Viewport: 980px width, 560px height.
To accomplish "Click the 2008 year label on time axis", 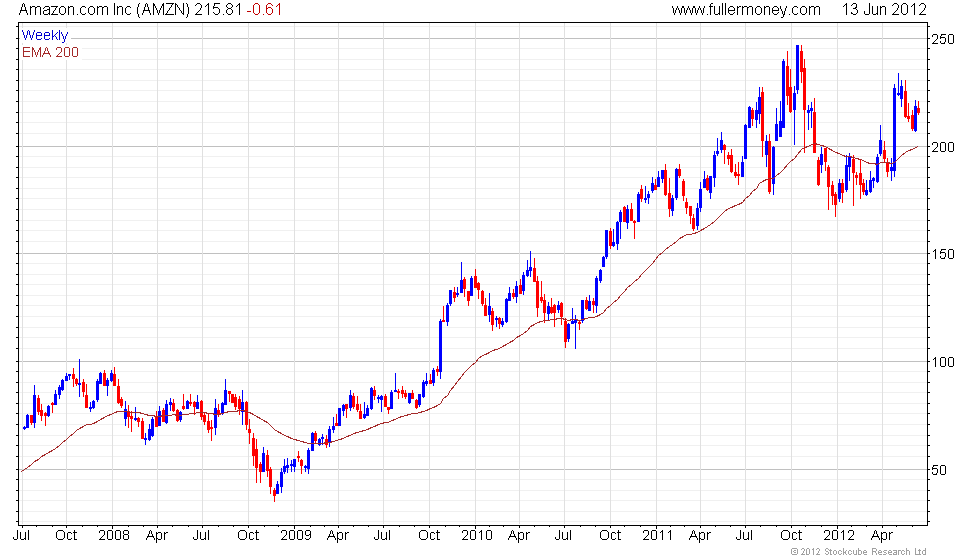I will pyautogui.click(x=114, y=536).
